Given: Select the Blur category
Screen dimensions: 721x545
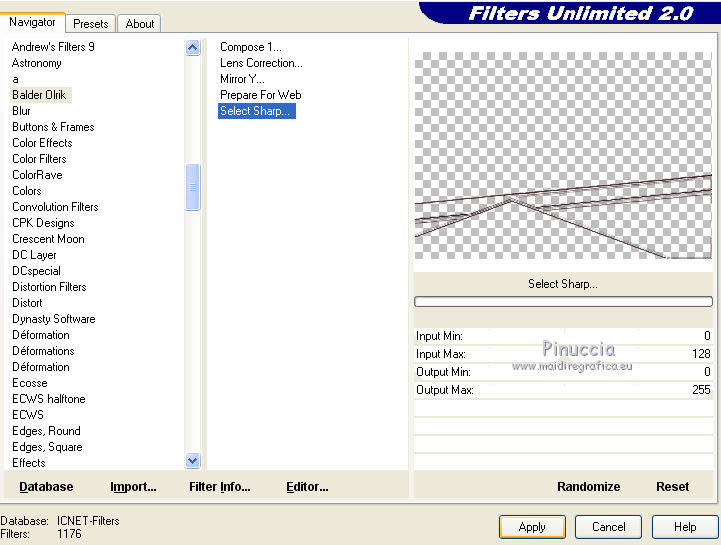Looking at the screenshot, I should coord(21,111).
